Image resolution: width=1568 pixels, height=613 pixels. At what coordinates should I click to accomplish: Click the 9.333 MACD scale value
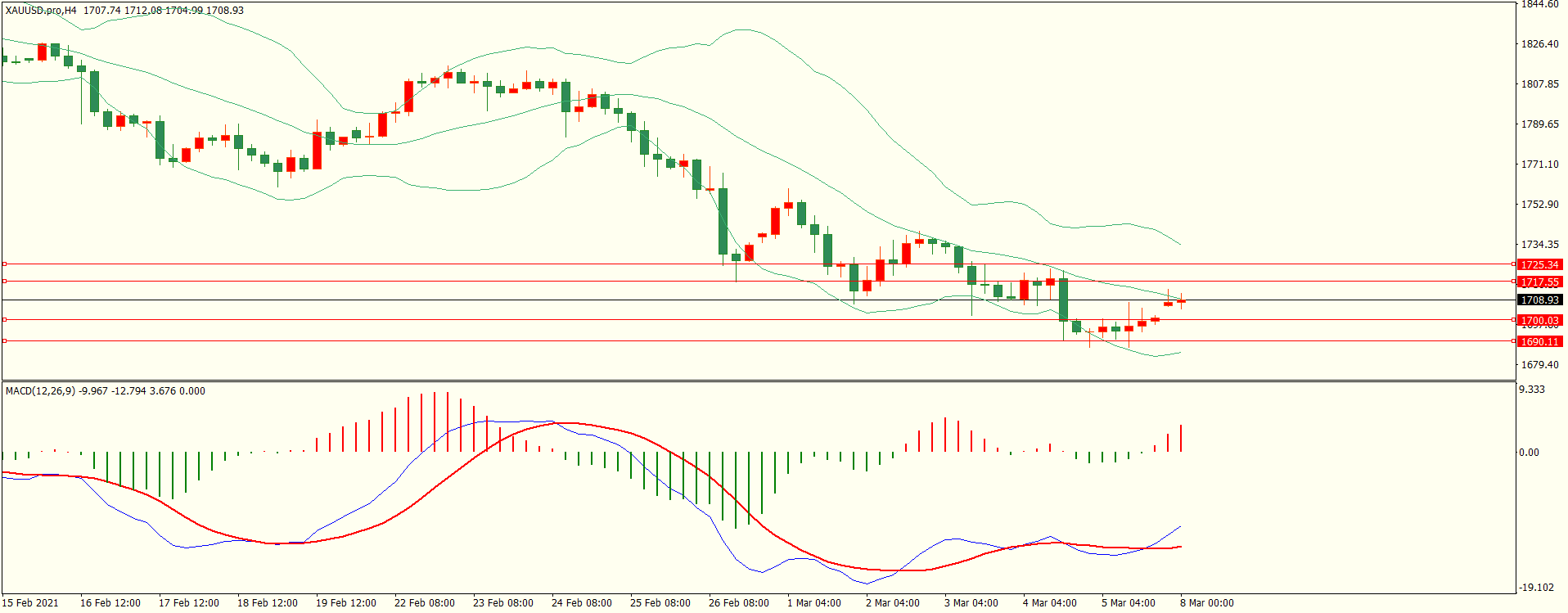[x=1532, y=390]
